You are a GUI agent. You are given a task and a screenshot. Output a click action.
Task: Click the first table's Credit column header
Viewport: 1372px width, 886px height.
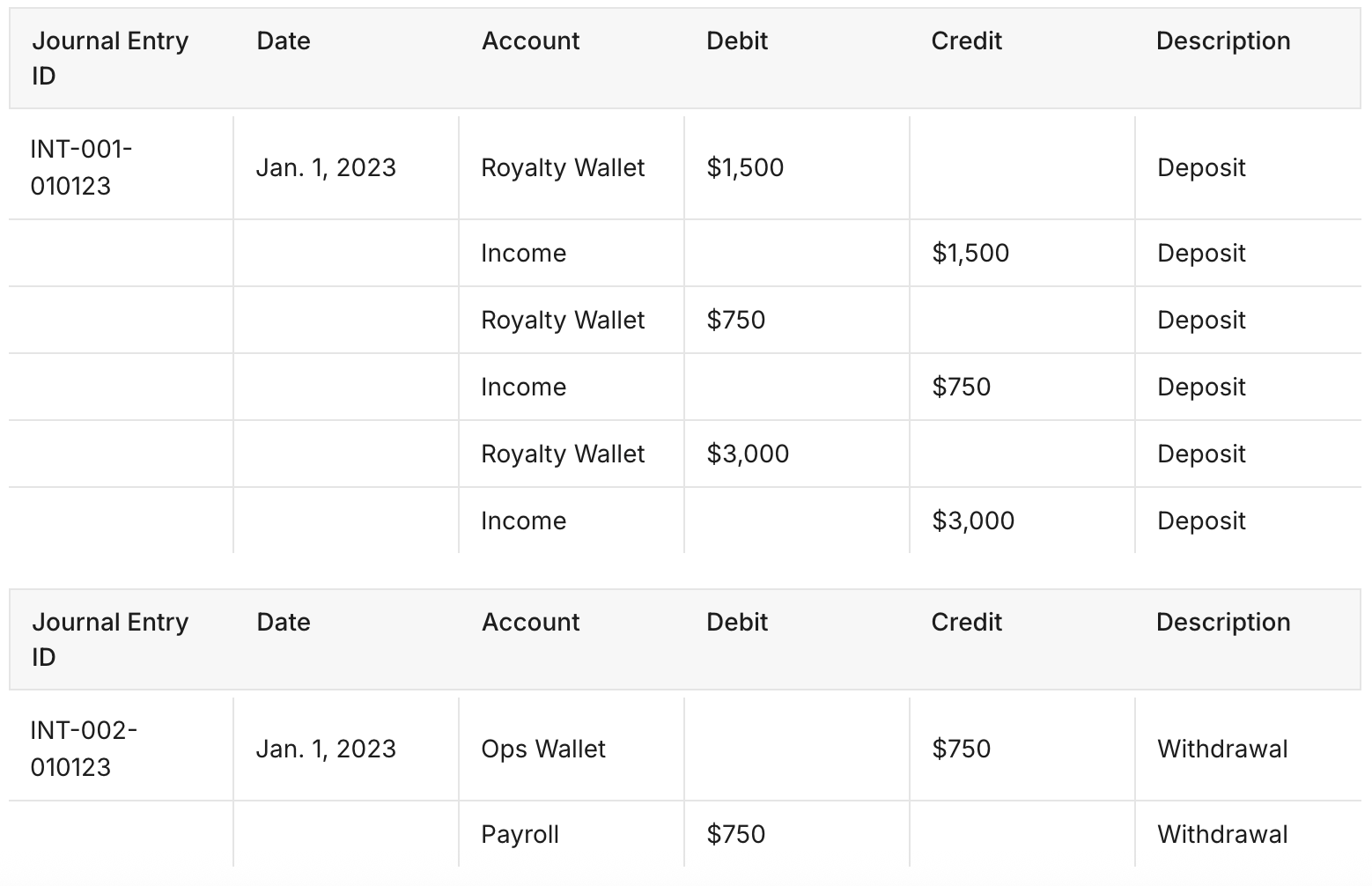[x=966, y=41]
